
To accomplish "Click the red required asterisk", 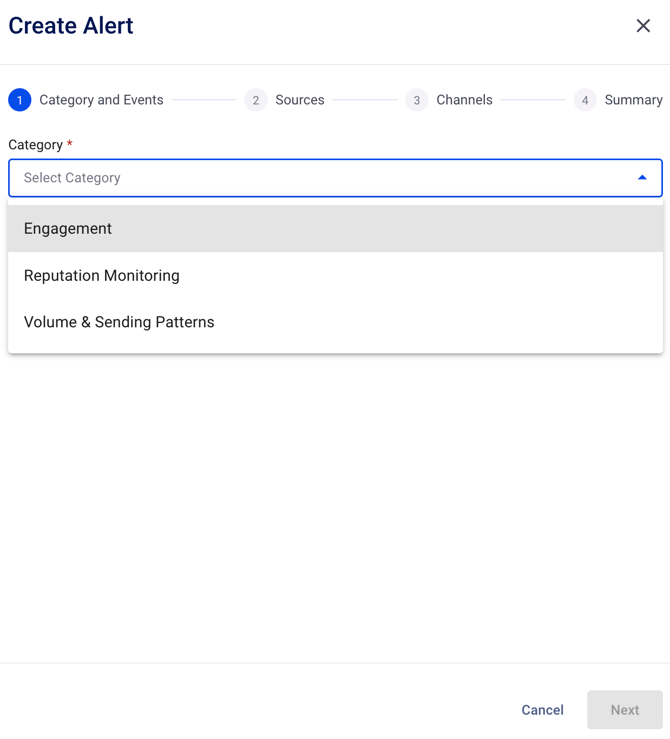I will click(70, 145).
